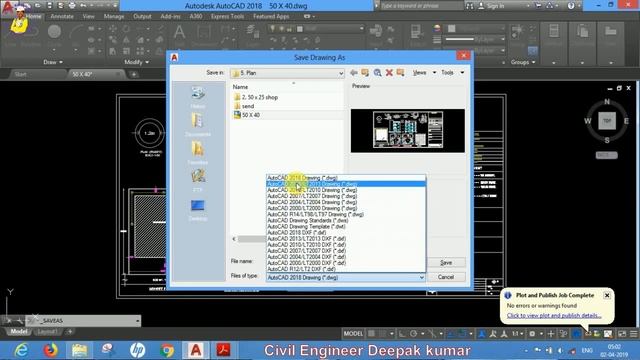Open Desktop place in Save dialog sidebar
This screenshot has width=640, height=360.
(x=198, y=210)
